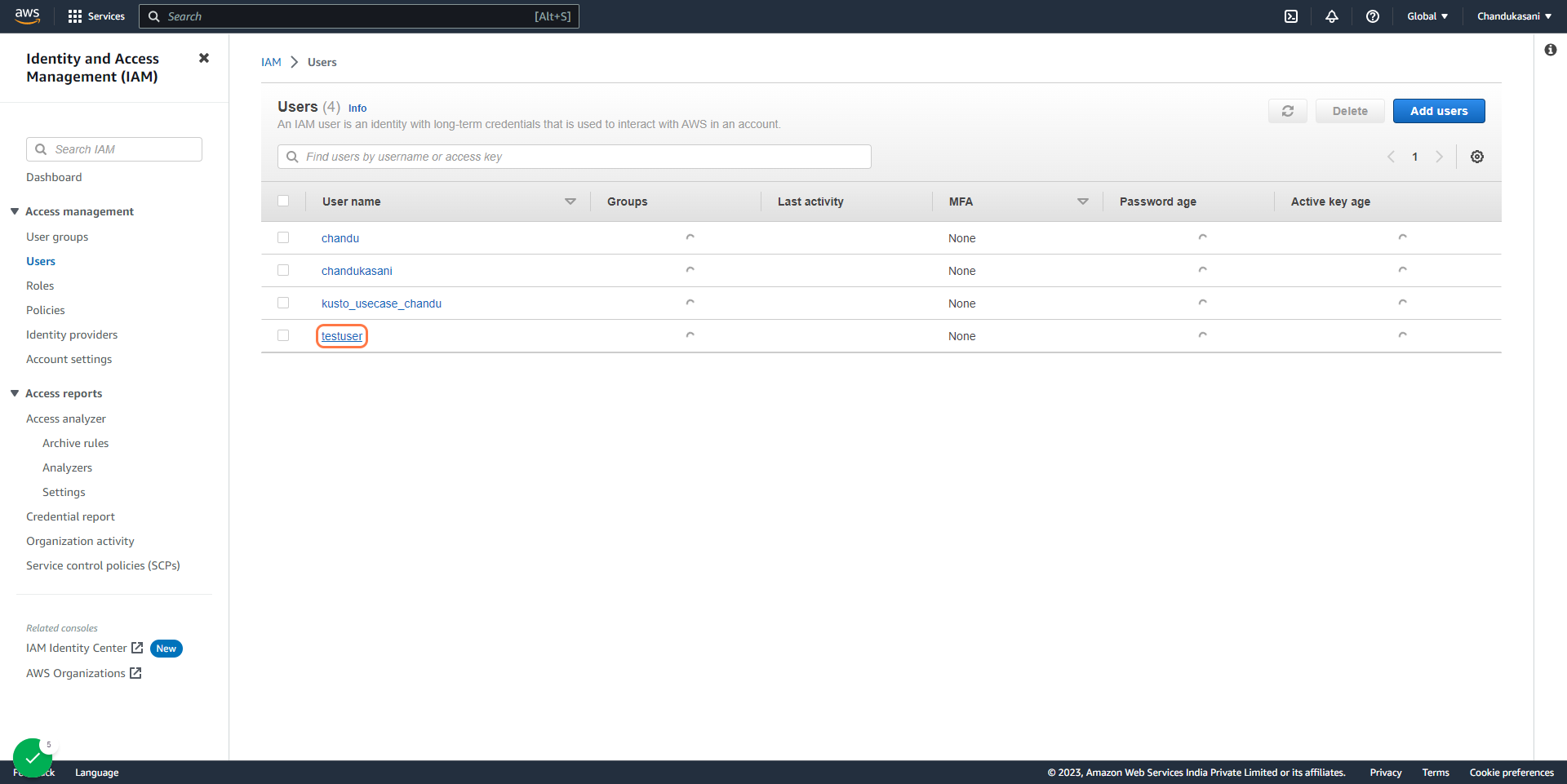Close the IAM navigation panel
This screenshot has height=784, width=1567.
(204, 58)
